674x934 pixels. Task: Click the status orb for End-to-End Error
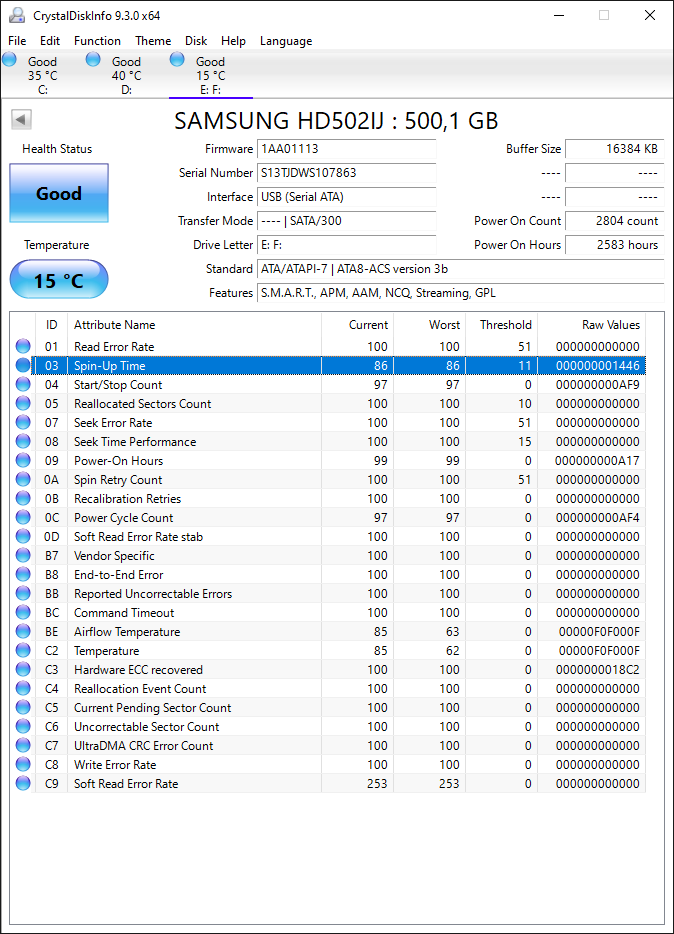23,574
